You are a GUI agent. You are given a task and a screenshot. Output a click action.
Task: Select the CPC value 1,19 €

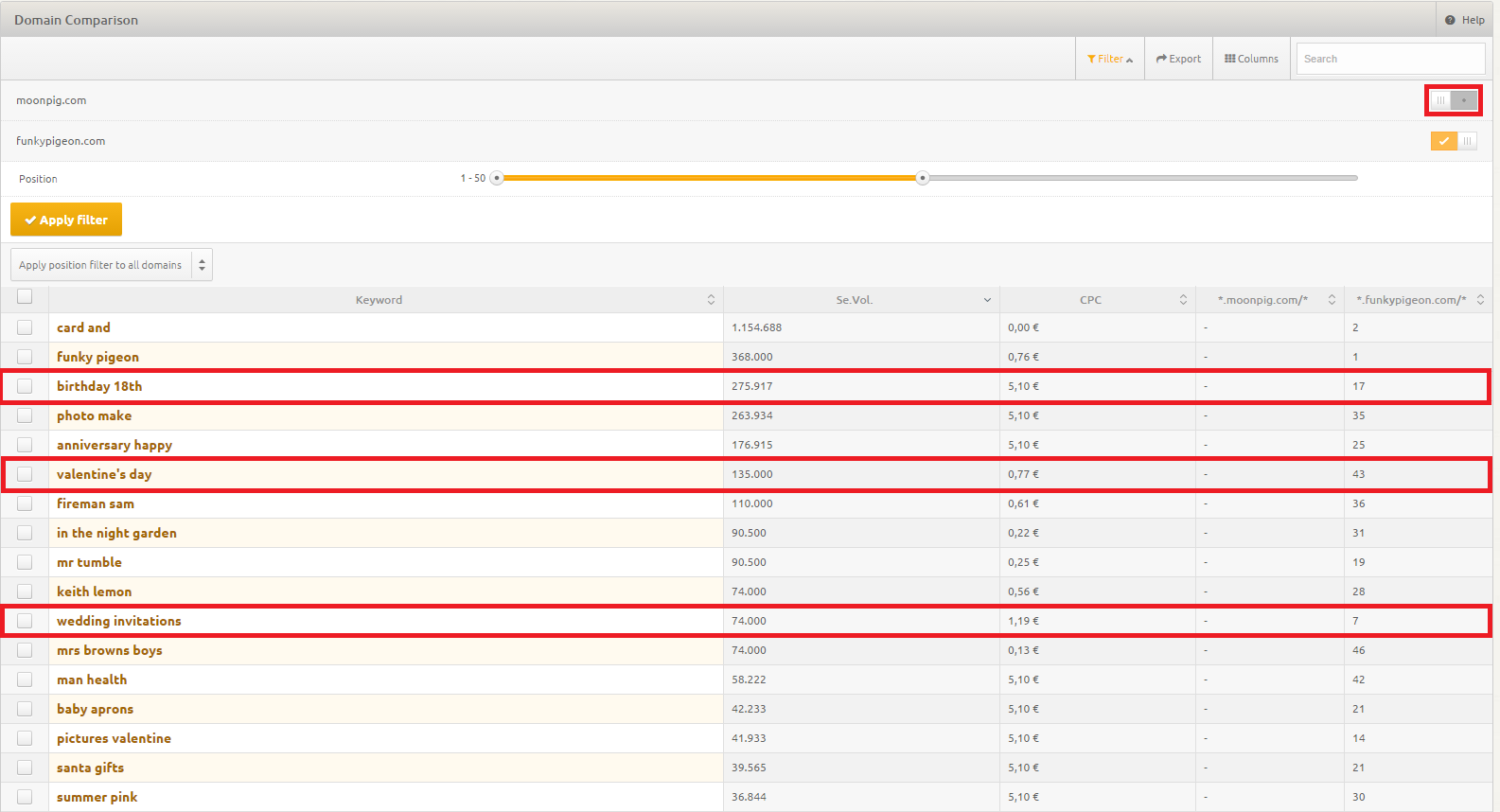tap(1023, 621)
